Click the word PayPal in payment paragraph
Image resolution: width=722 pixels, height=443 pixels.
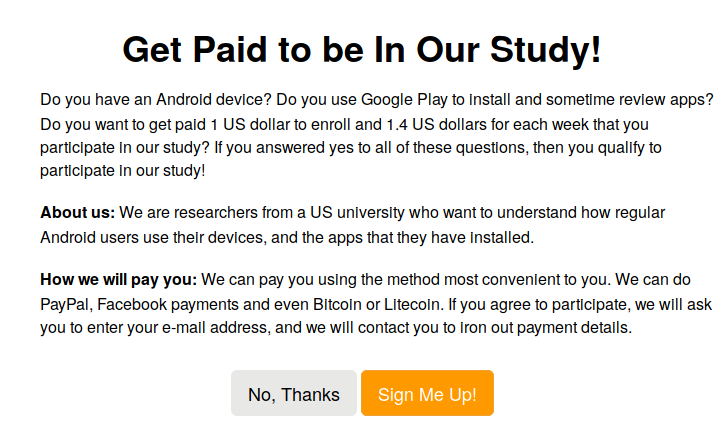coord(66,304)
